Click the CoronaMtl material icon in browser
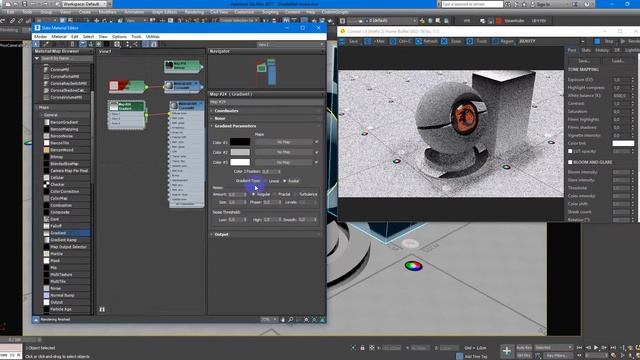Image resolution: width=640 pixels, height=360 pixels. click(x=46, y=70)
